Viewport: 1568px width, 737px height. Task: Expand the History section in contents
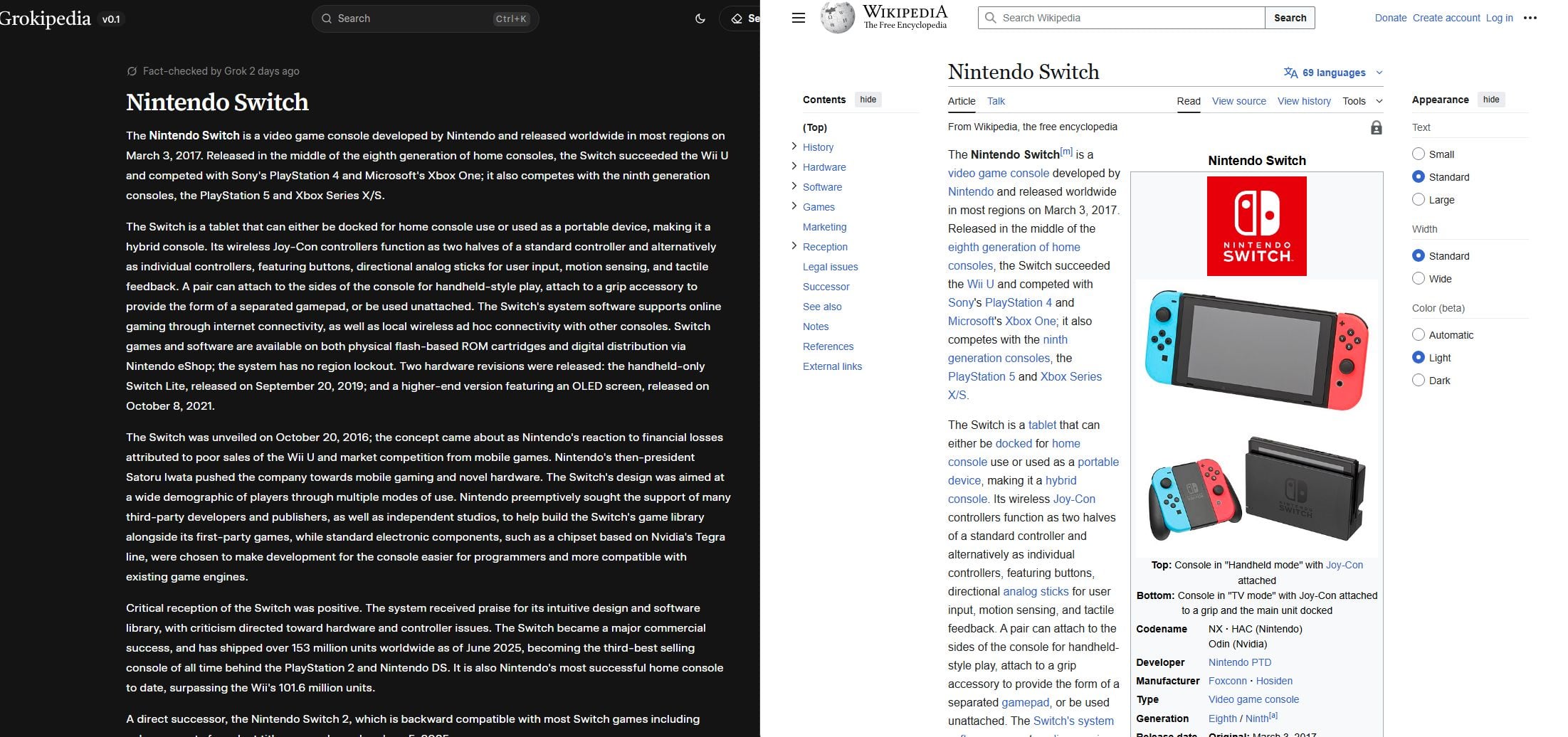click(x=794, y=147)
